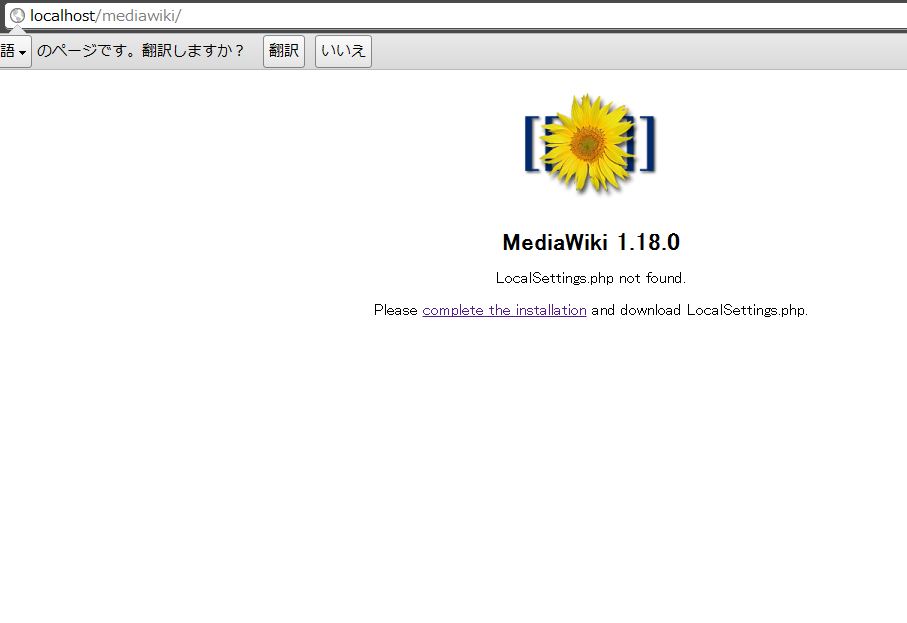Click the orange center of the sunflower
907x623 pixels.
pos(588,143)
